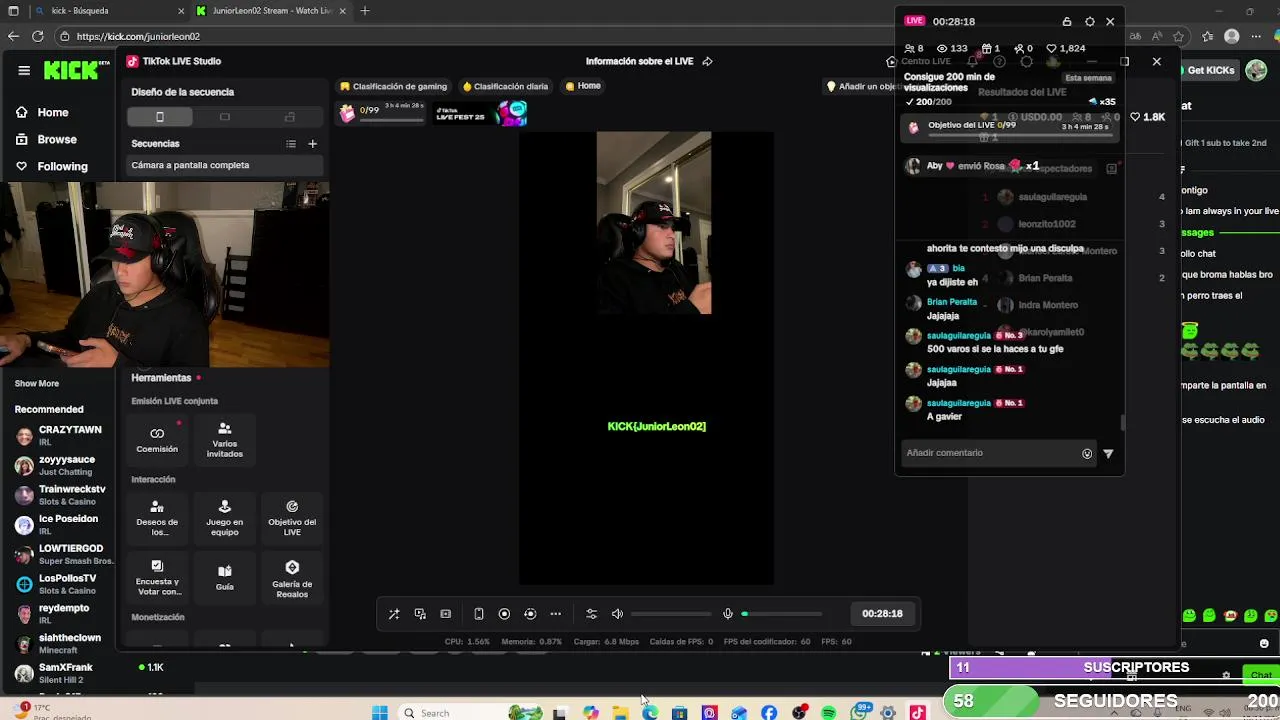The width and height of the screenshot is (1280, 720).
Task: Open TikTok Studio settings gear icon
Action: point(1026,61)
